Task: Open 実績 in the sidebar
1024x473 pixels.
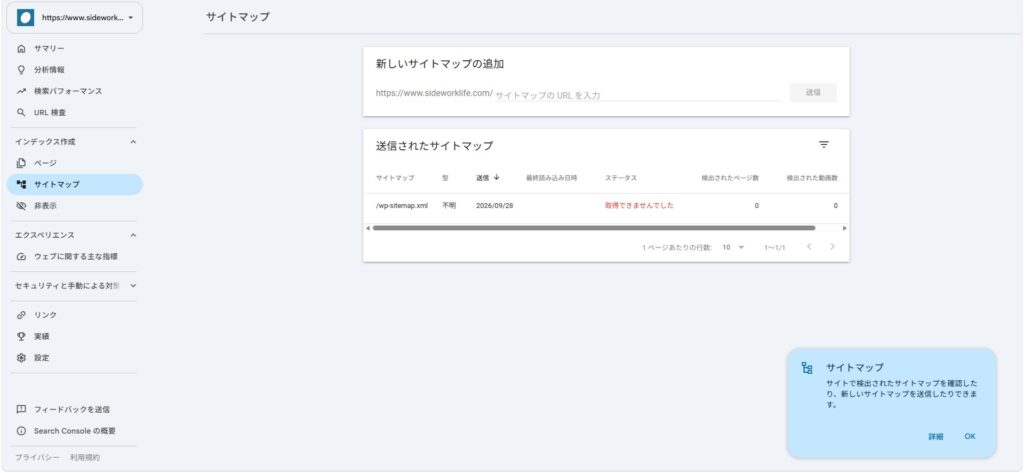Action: [x=74, y=336]
